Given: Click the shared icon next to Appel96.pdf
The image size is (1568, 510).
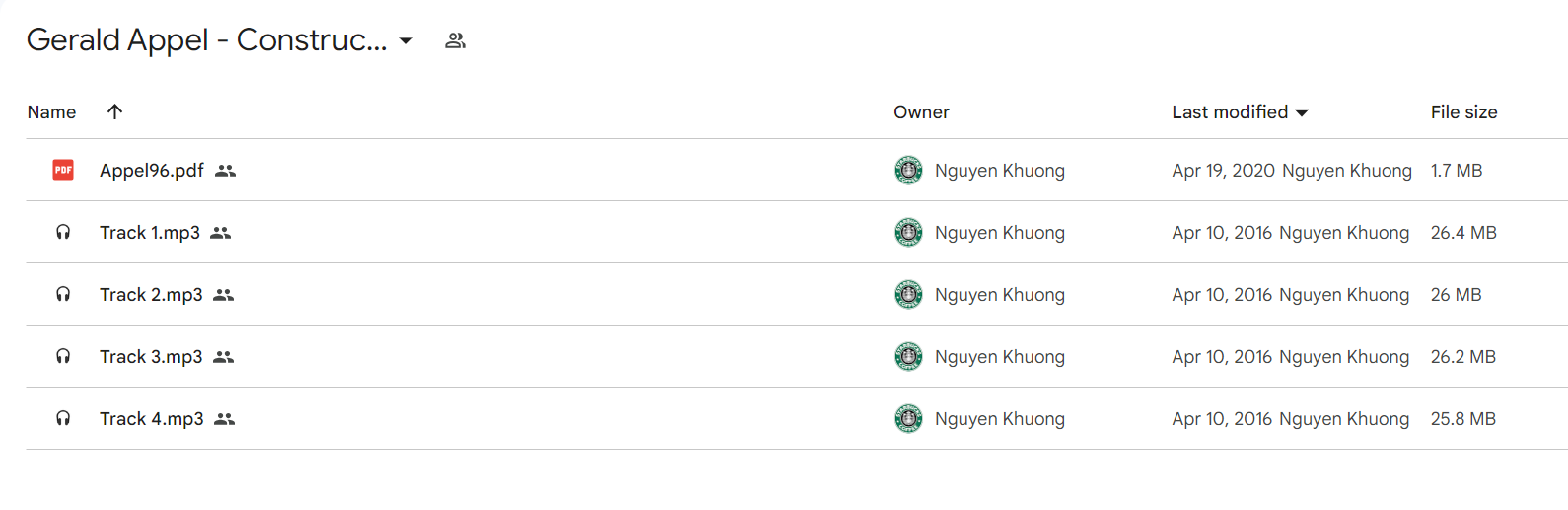Looking at the screenshot, I should pos(226,171).
